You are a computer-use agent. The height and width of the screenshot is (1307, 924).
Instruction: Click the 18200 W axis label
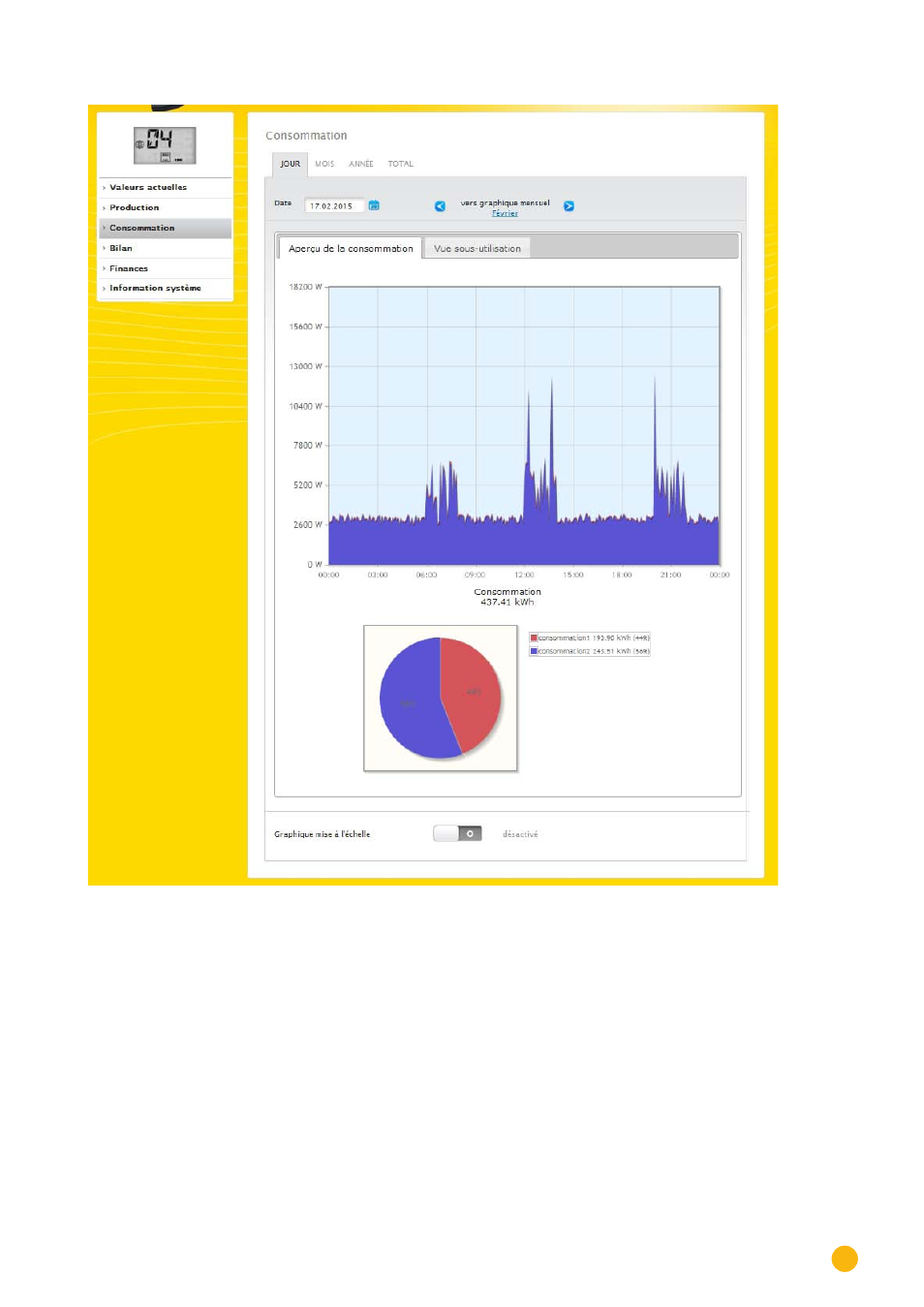pos(305,288)
